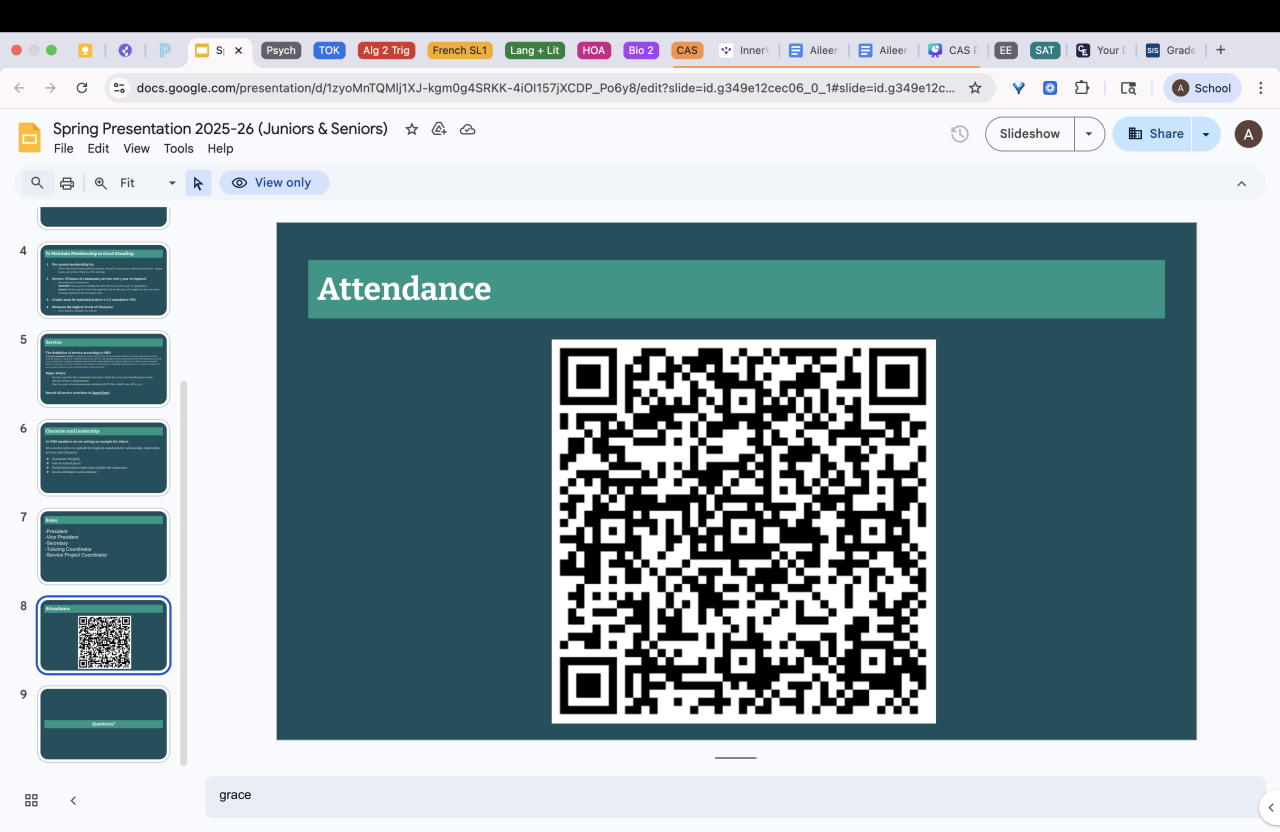1280x832 pixels.
Task: Open the French SL1 tab group
Action: 460,50
